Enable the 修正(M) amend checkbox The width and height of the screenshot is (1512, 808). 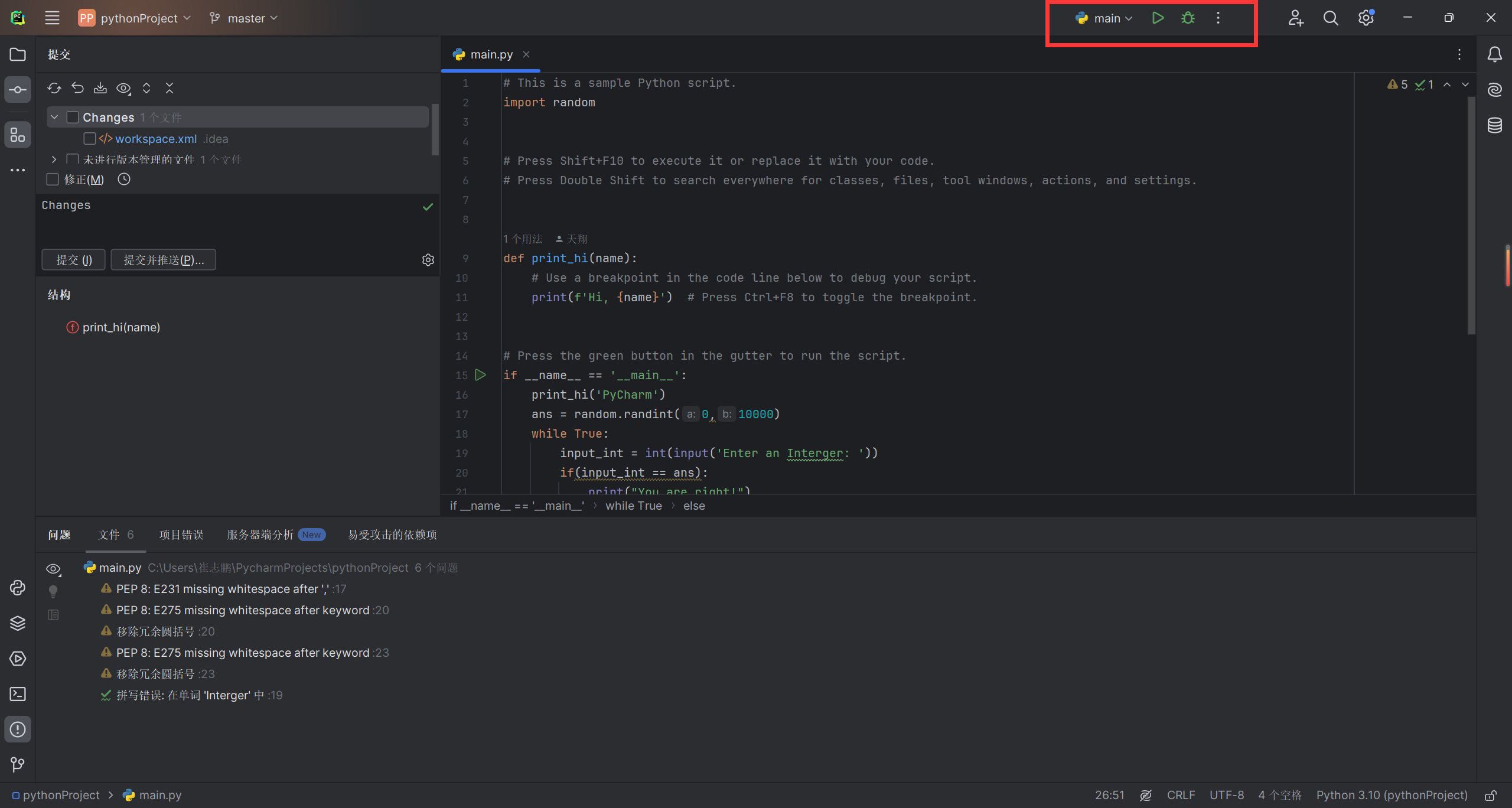pyautogui.click(x=53, y=180)
